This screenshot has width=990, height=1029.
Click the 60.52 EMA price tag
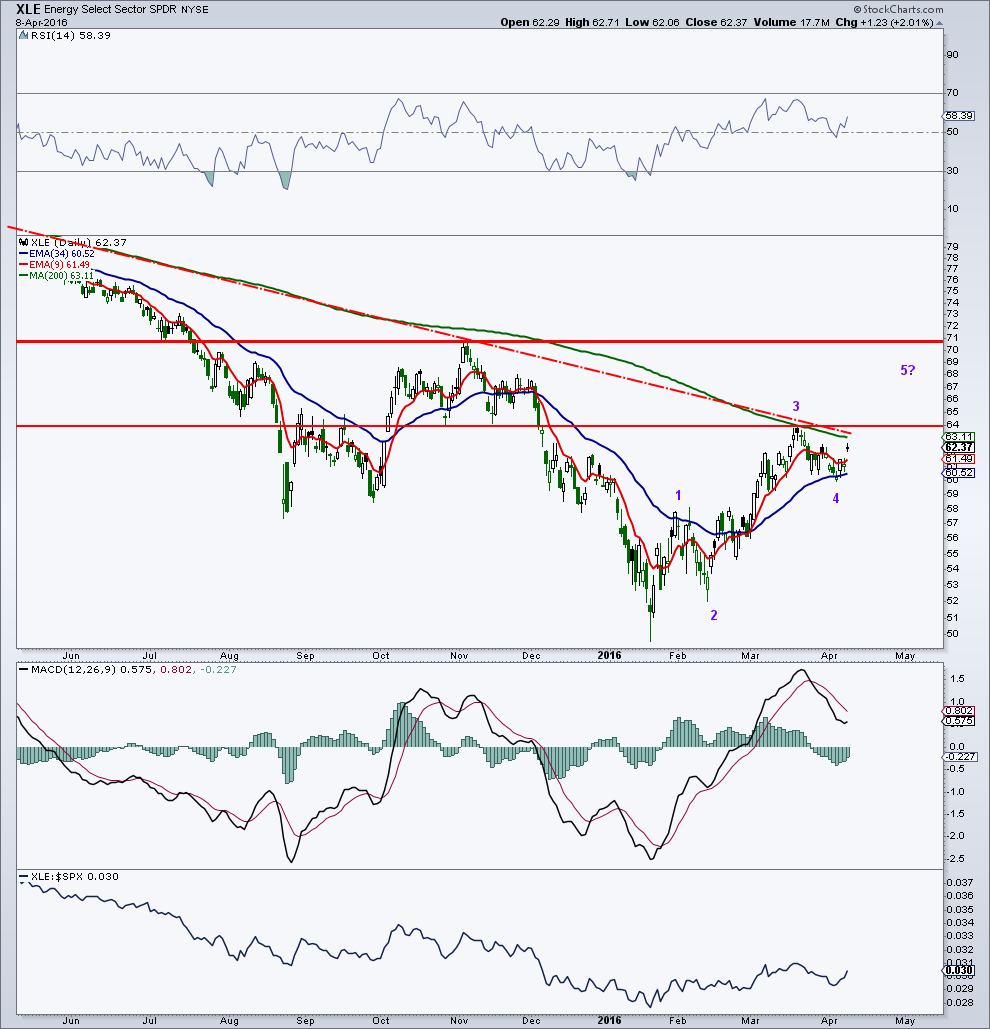[x=959, y=472]
